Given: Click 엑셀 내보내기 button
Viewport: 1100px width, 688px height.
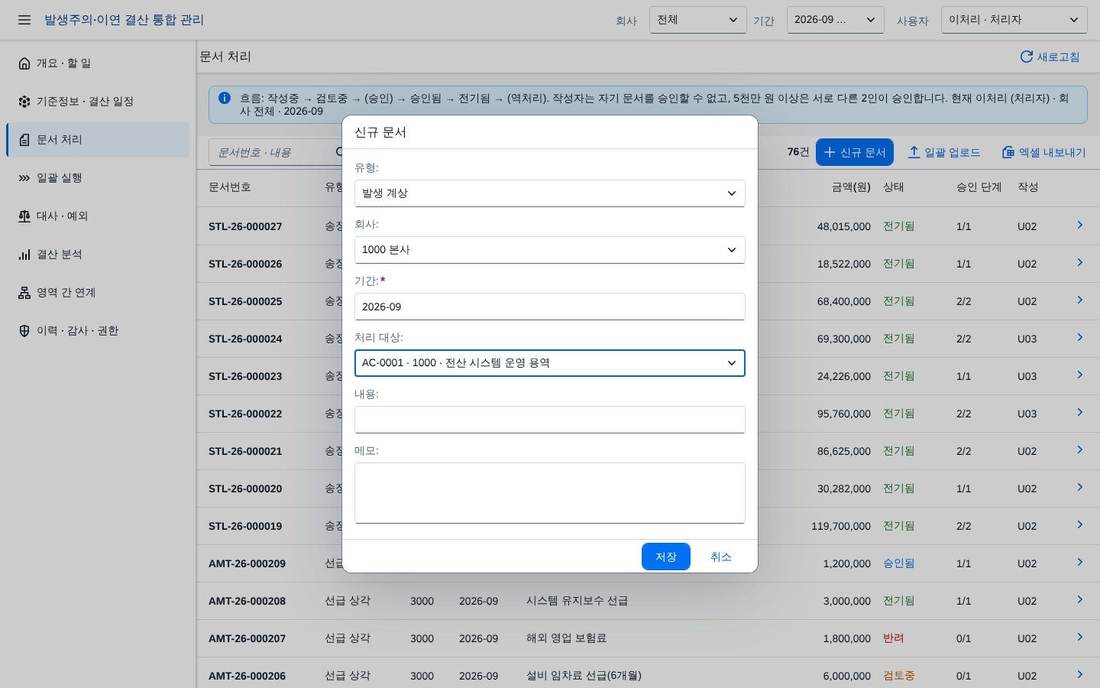Looking at the screenshot, I should (x=1043, y=152).
